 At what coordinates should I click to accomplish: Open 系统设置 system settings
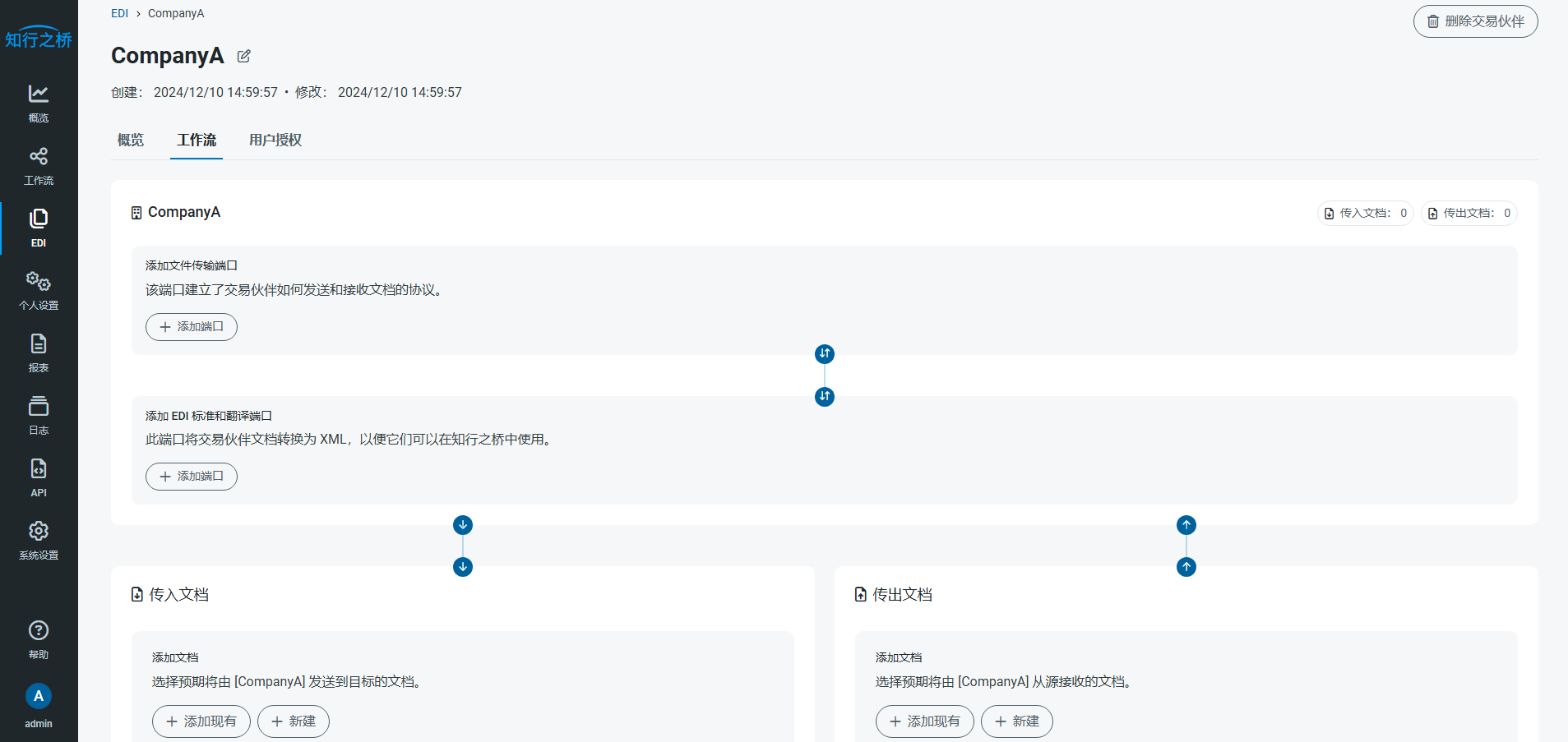pyautogui.click(x=39, y=540)
